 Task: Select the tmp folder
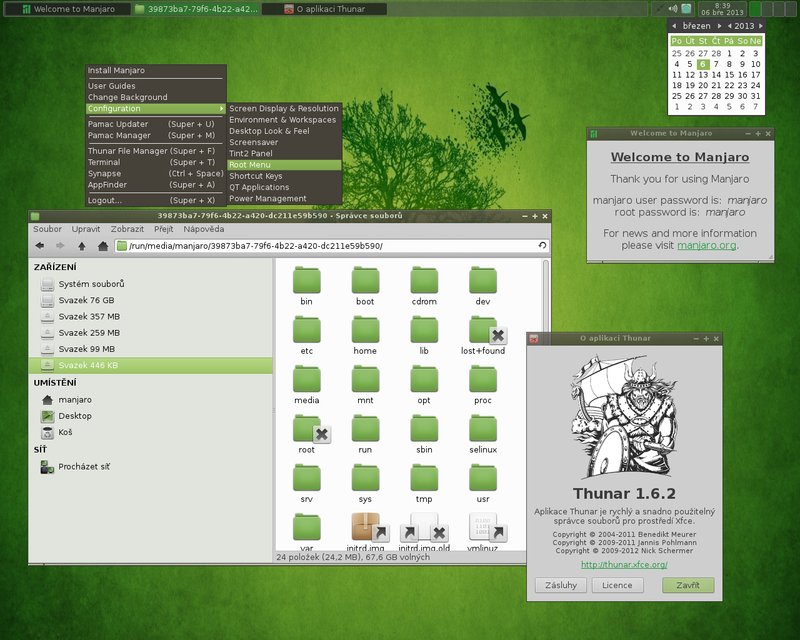click(424, 478)
